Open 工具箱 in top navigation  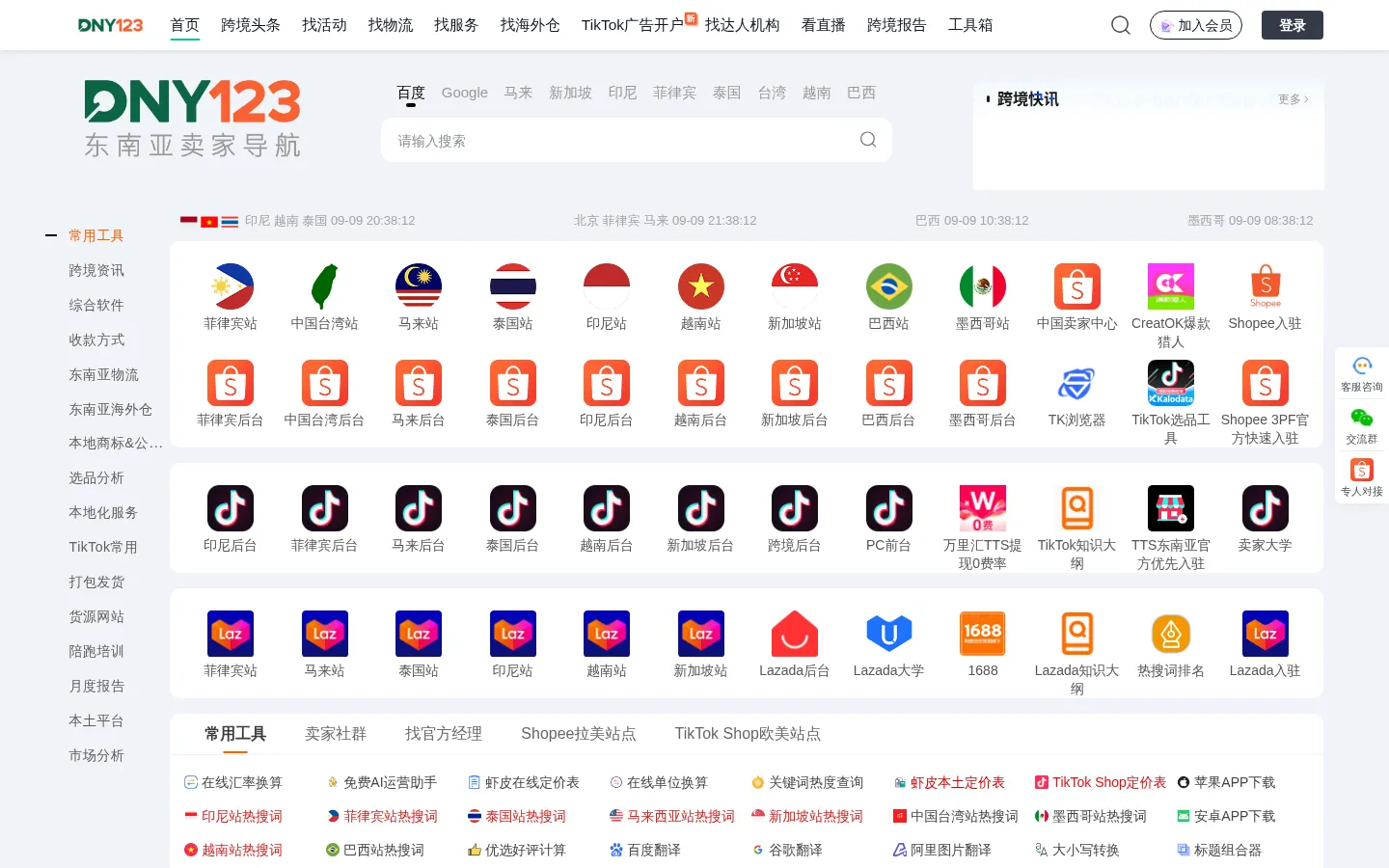[970, 25]
